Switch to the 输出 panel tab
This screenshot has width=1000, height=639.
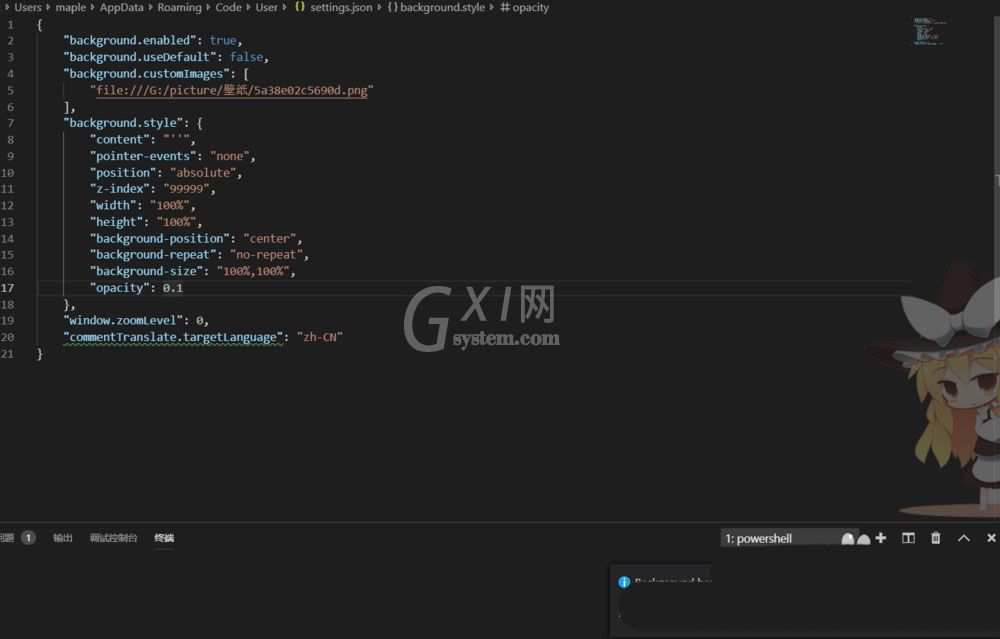click(x=62, y=538)
